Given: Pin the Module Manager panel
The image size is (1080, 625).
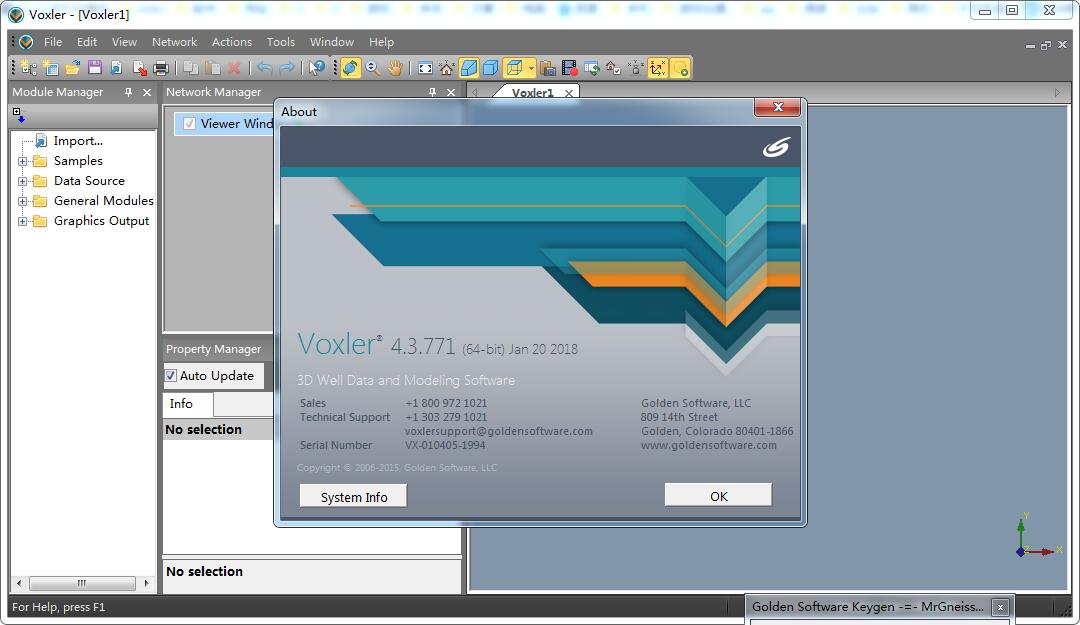Looking at the screenshot, I should (128, 92).
